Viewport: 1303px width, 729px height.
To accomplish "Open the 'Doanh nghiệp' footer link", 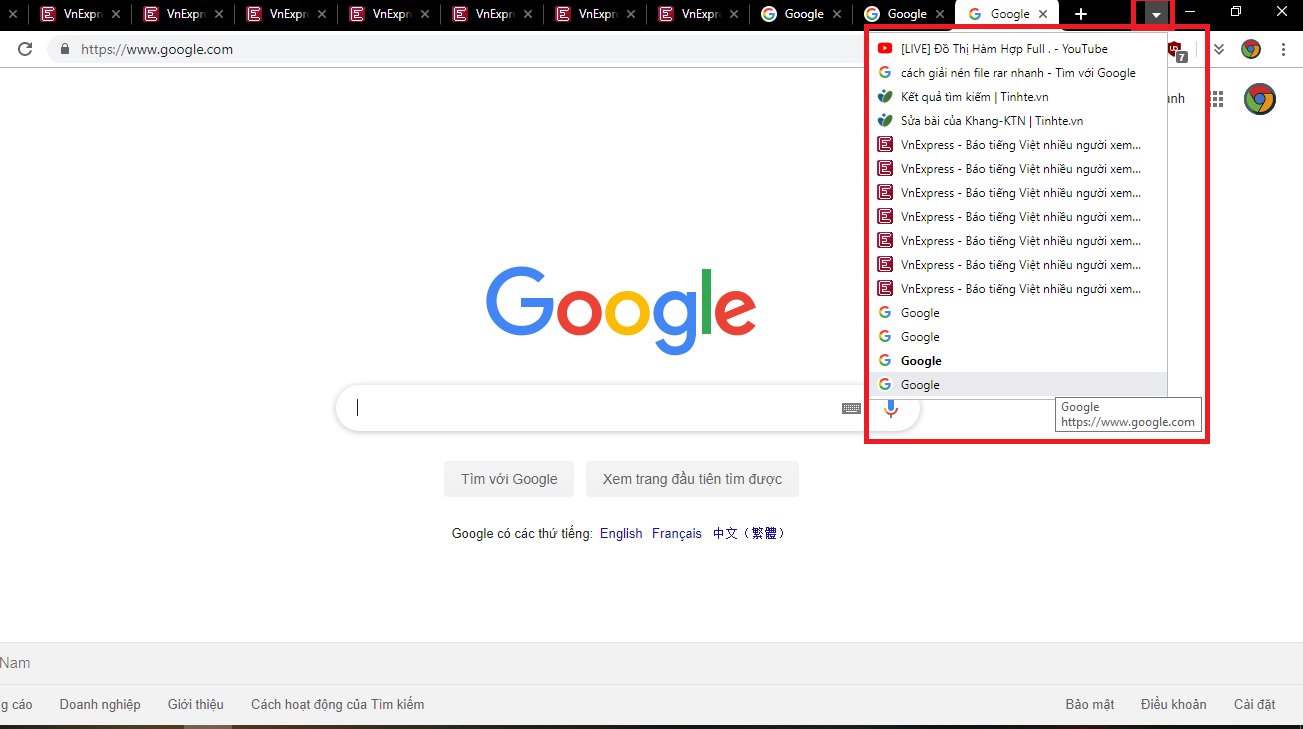I will 100,704.
